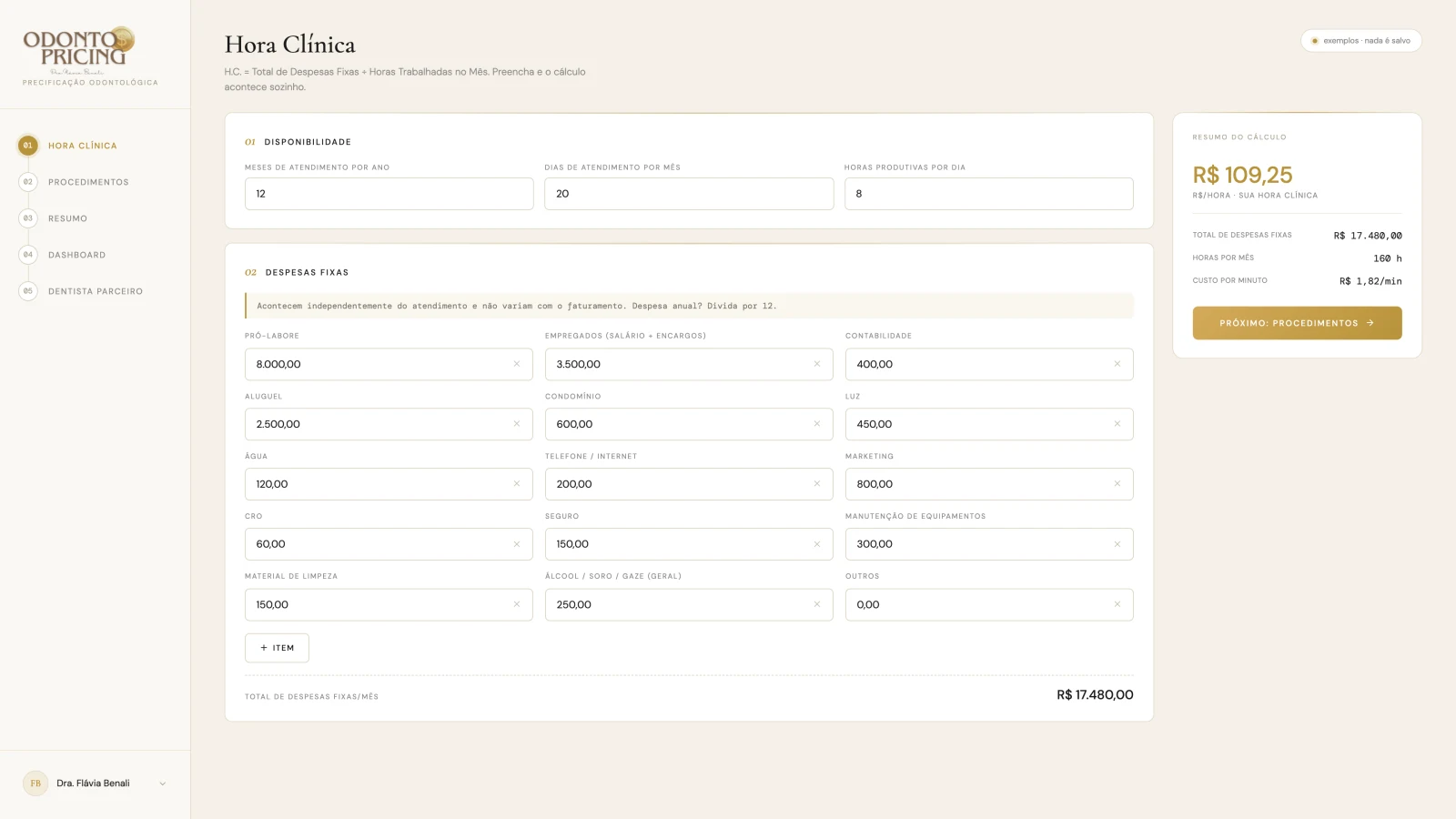Focus the Marketing input showing 800,00

click(x=989, y=484)
